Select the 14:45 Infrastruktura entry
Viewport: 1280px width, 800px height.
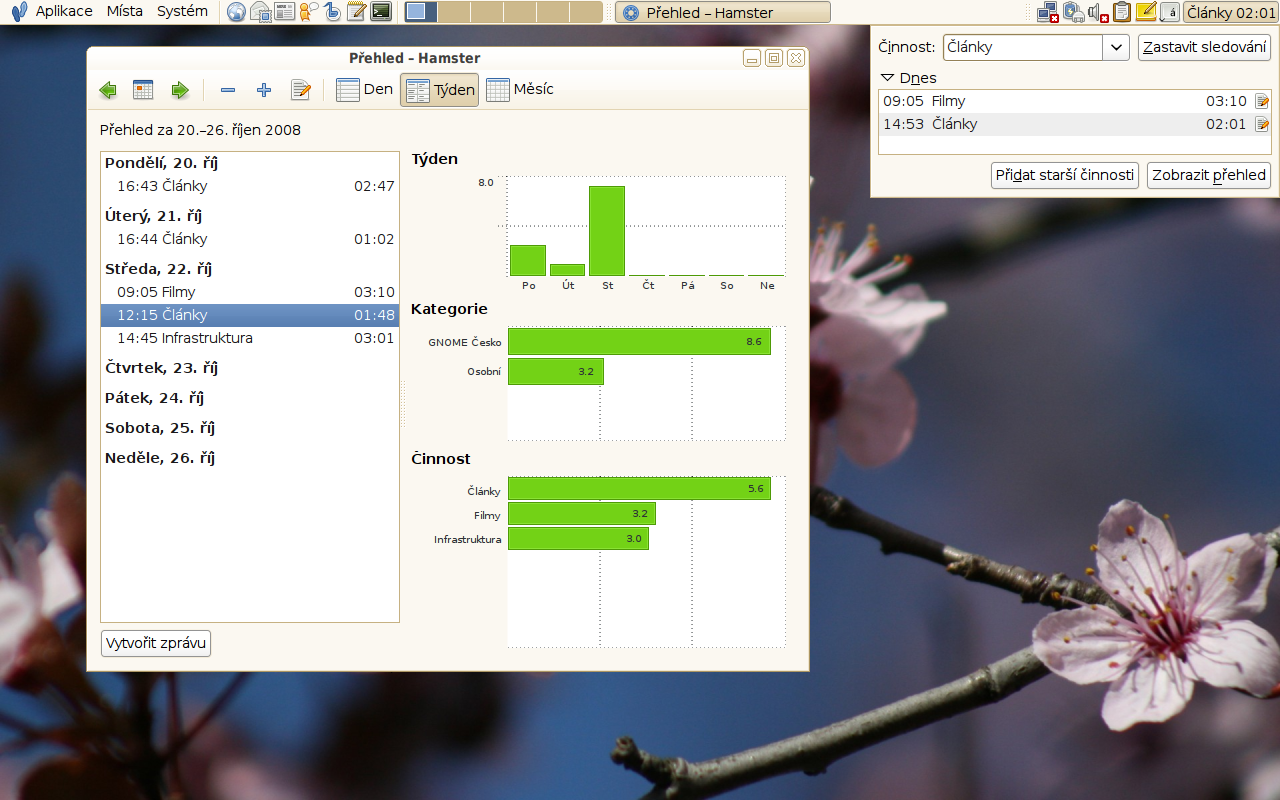coord(250,338)
